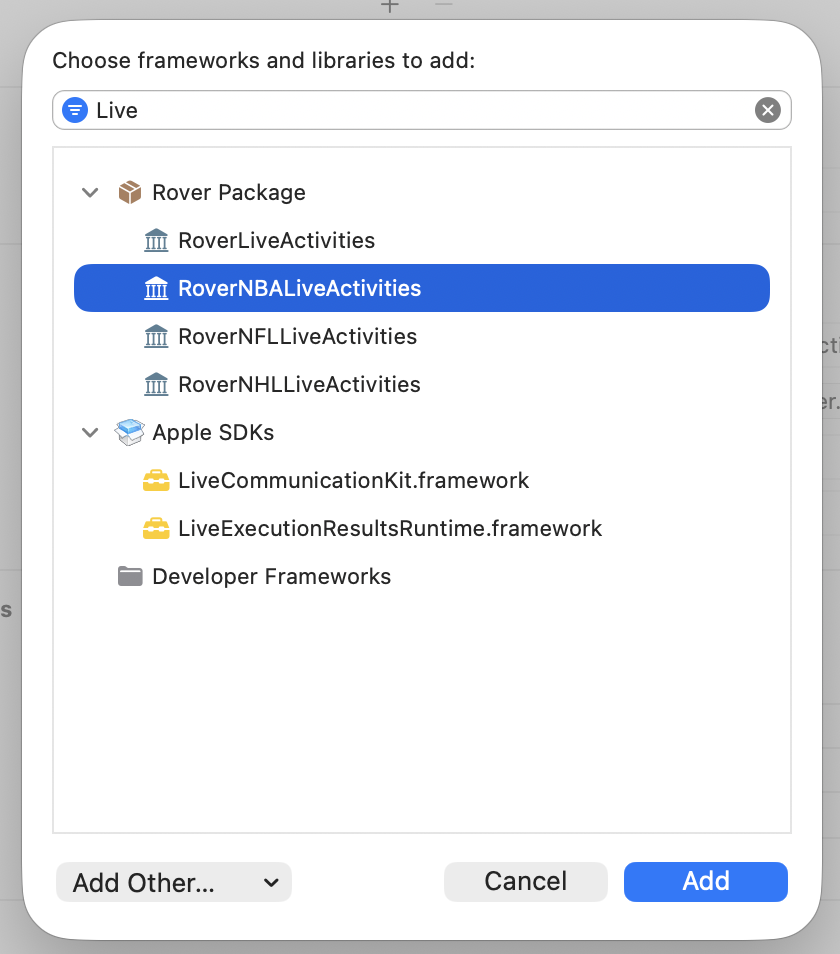840x954 pixels.
Task: Click the Apple SDKs stacked-layers icon
Action: [128, 432]
